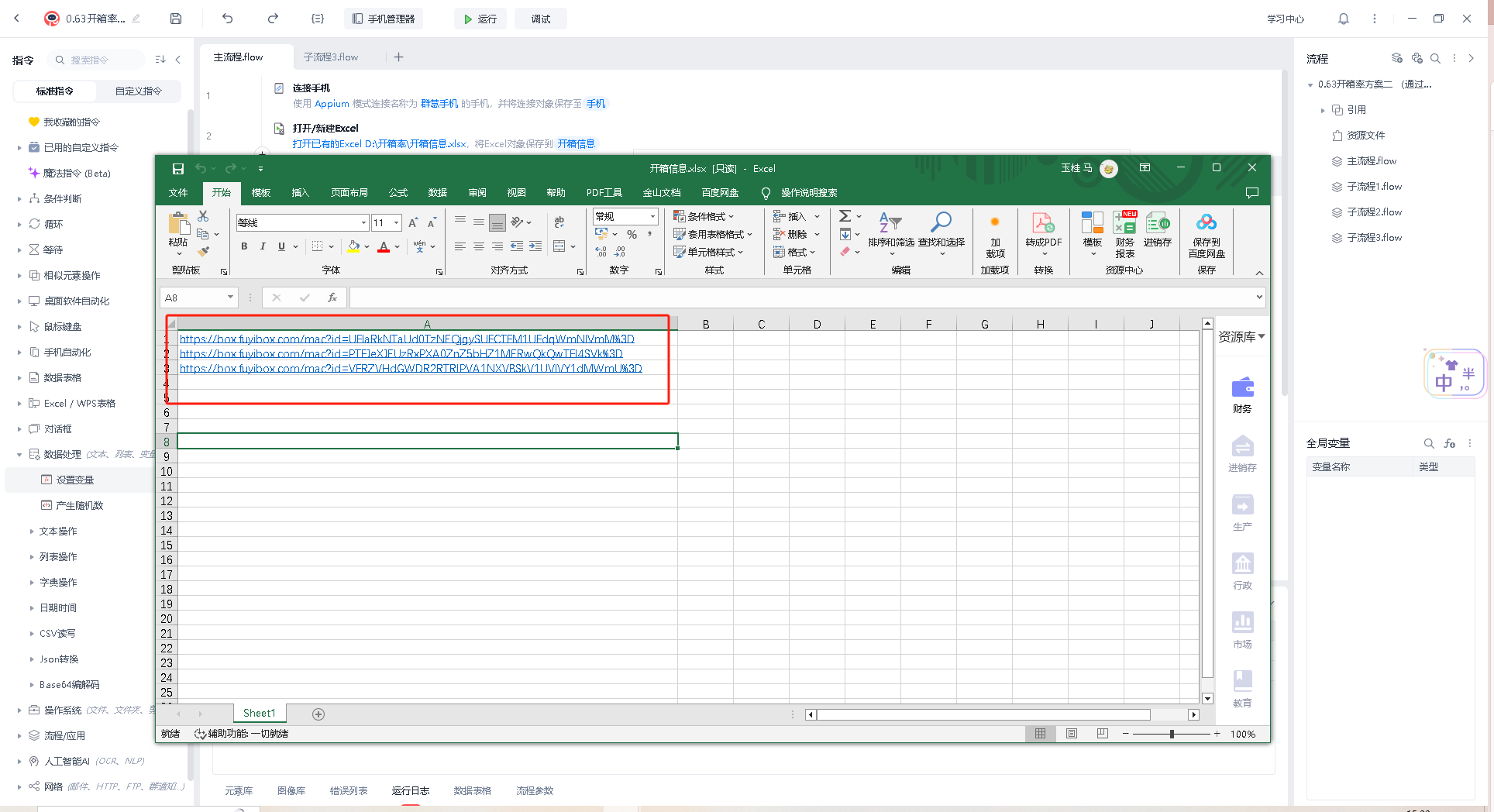Image resolution: width=1494 pixels, height=812 pixels.
Task: Switch to 子流程3.flow tab
Action: pyautogui.click(x=331, y=57)
